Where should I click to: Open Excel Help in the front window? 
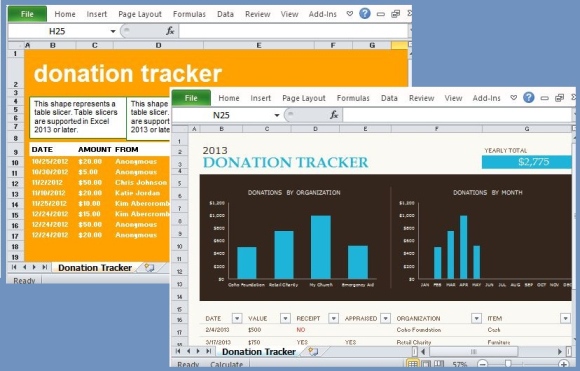529,98
